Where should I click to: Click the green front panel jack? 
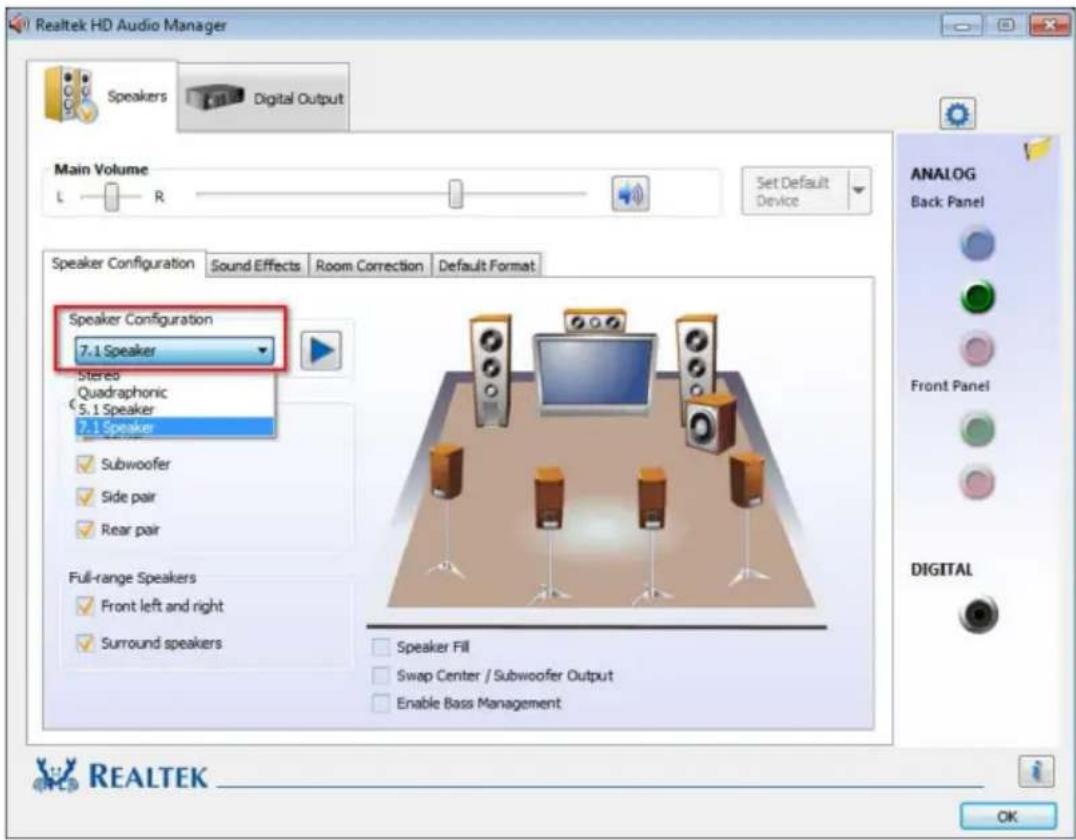coord(978,430)
